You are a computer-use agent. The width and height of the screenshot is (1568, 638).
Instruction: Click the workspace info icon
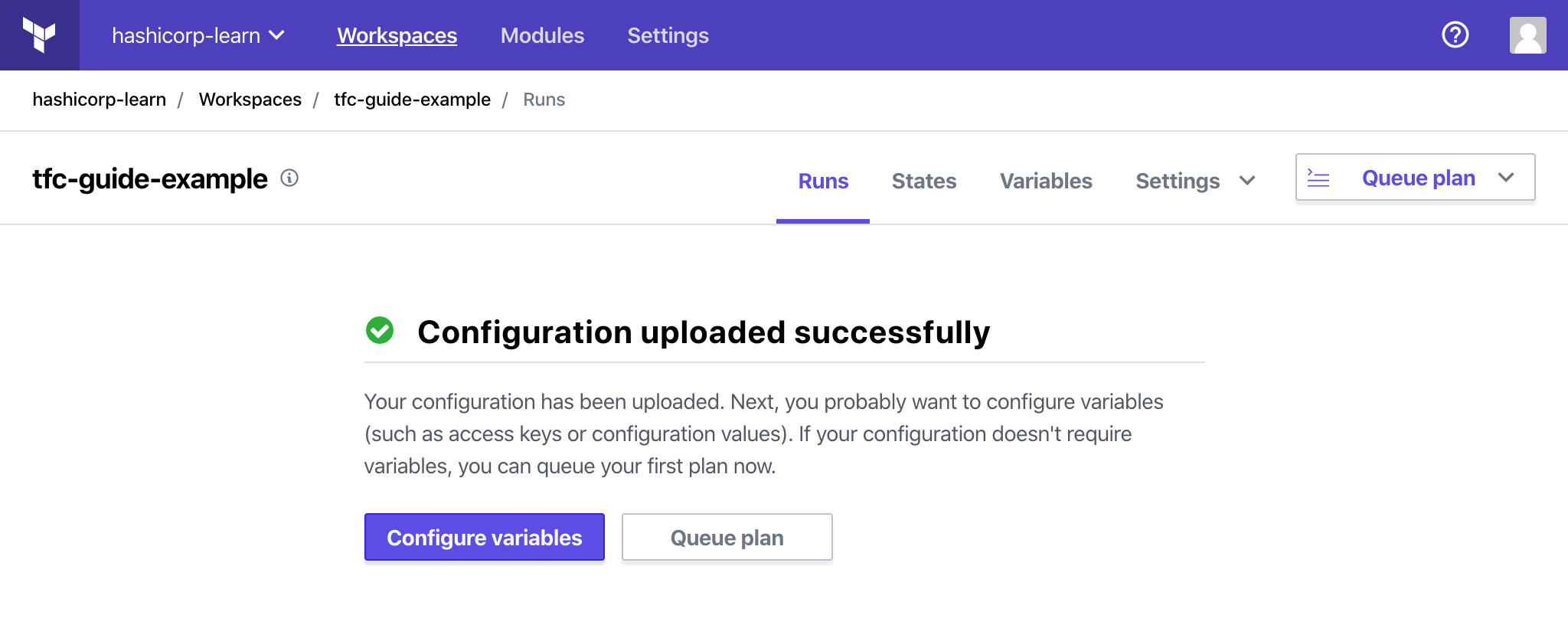coord(289,178)
